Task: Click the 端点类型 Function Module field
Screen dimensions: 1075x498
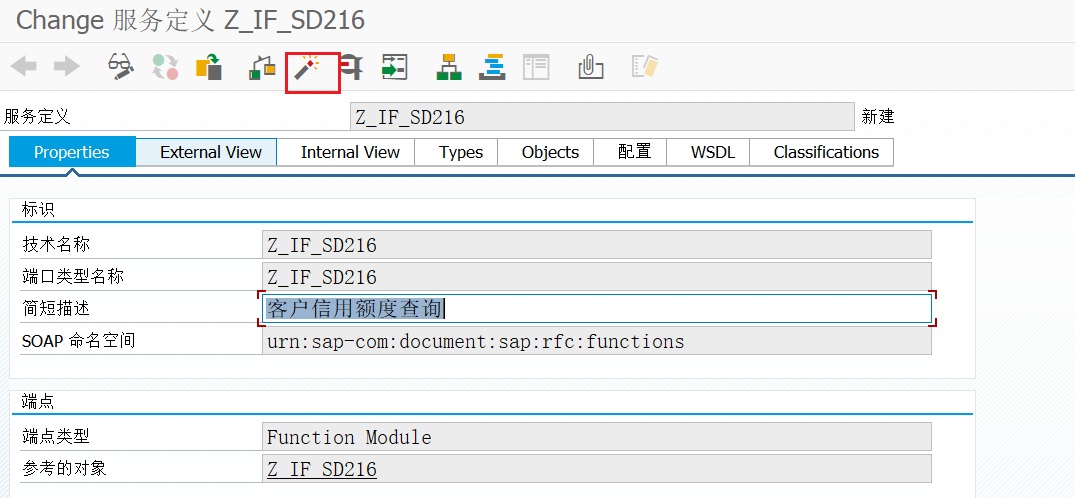Action: 596,437
